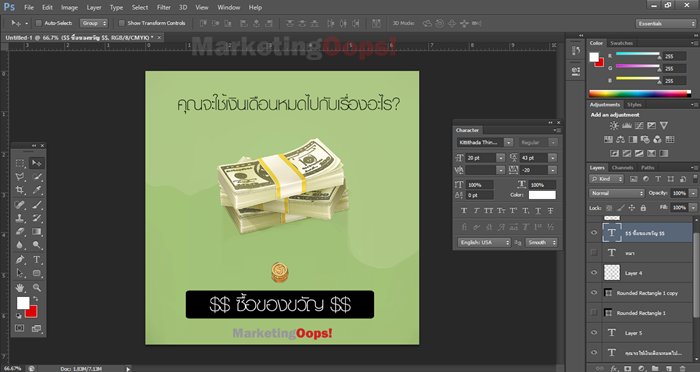Screen dimensions: 700x372
Task: Select the Layer 4 thumbnail
Action: point(612,272)
